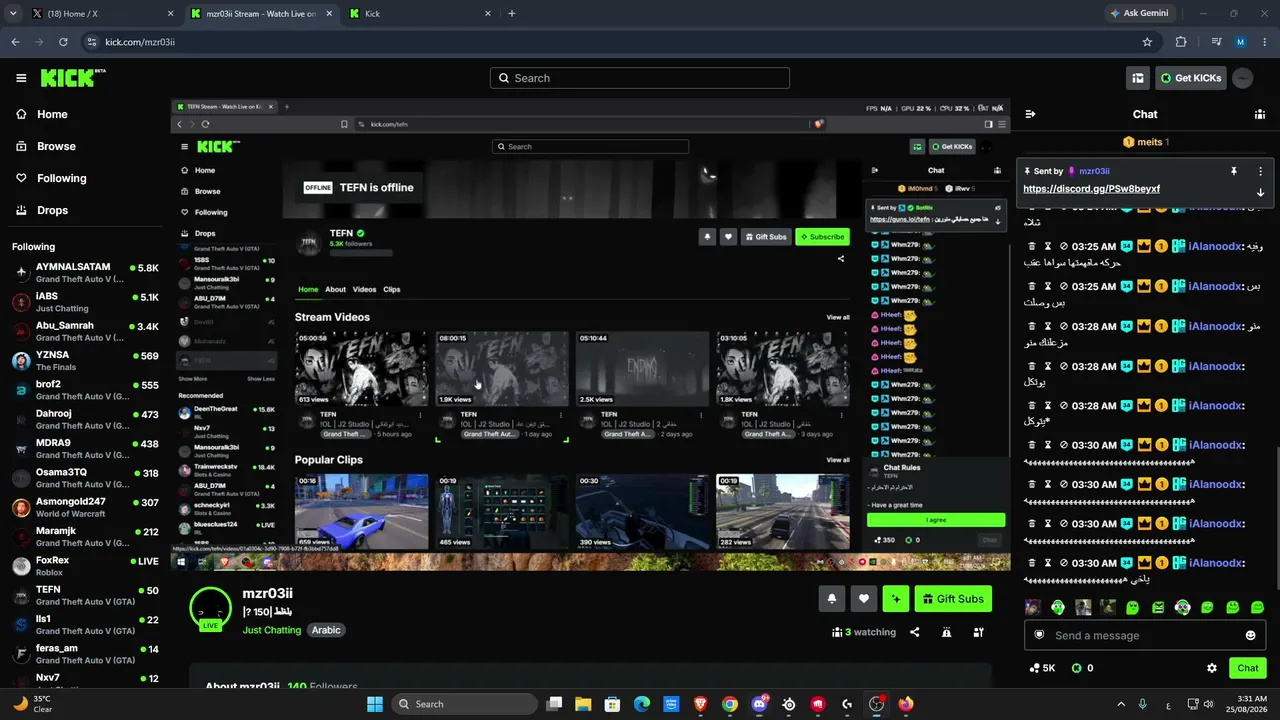Open chat settings gear

[x=1212, y=668]
